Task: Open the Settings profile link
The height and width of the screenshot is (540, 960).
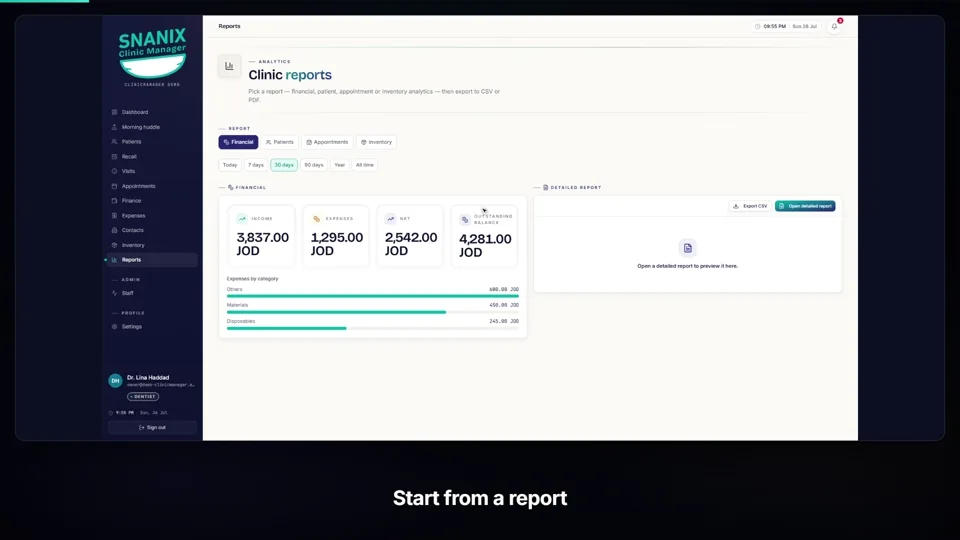Action: (x=152, y=326)
